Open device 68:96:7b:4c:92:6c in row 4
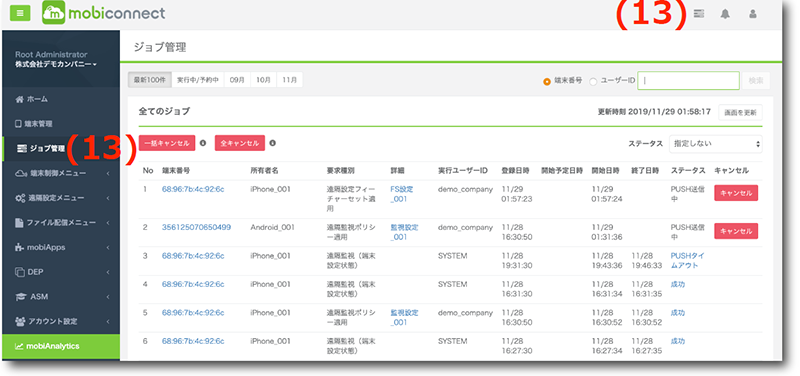The height and width of the screenshot is (376, 800). click(x=193, y=284)
